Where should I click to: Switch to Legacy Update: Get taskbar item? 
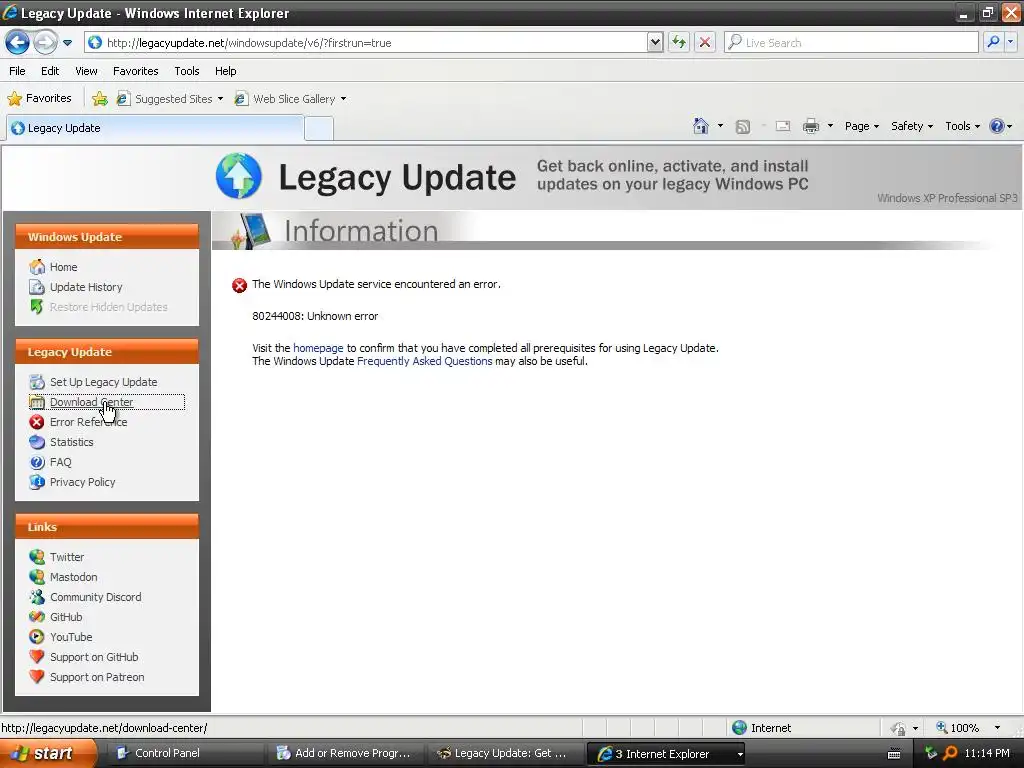pyautogui.click(x=504, y=753)
